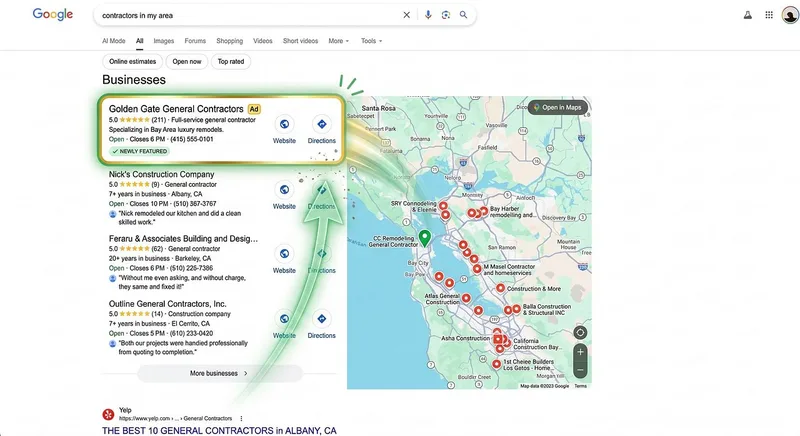800x436 pixels.
Task: Click the Businesses heading
Action: tap(134, 80)
